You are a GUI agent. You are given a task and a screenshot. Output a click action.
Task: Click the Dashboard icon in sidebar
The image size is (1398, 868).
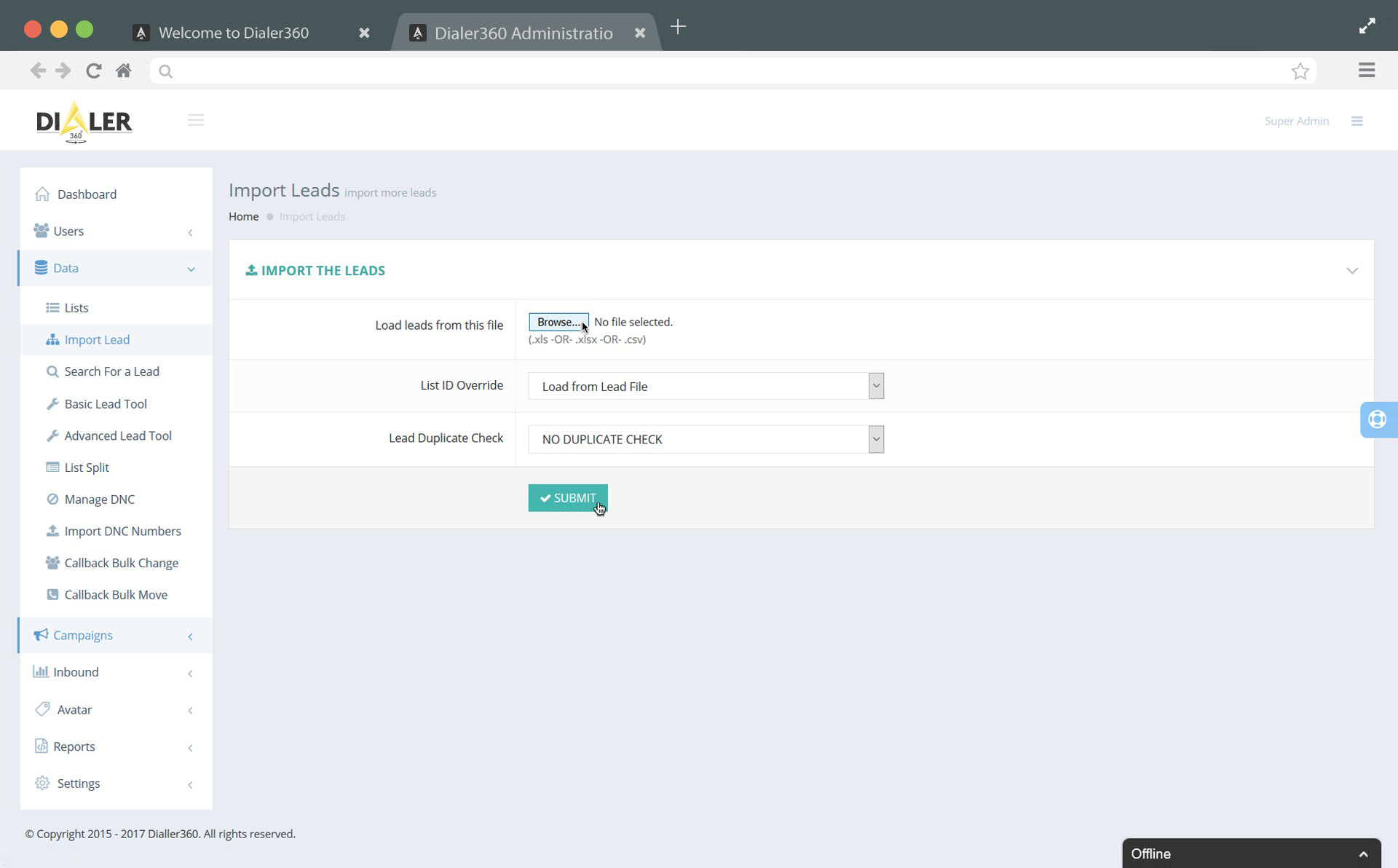(42, 193)
